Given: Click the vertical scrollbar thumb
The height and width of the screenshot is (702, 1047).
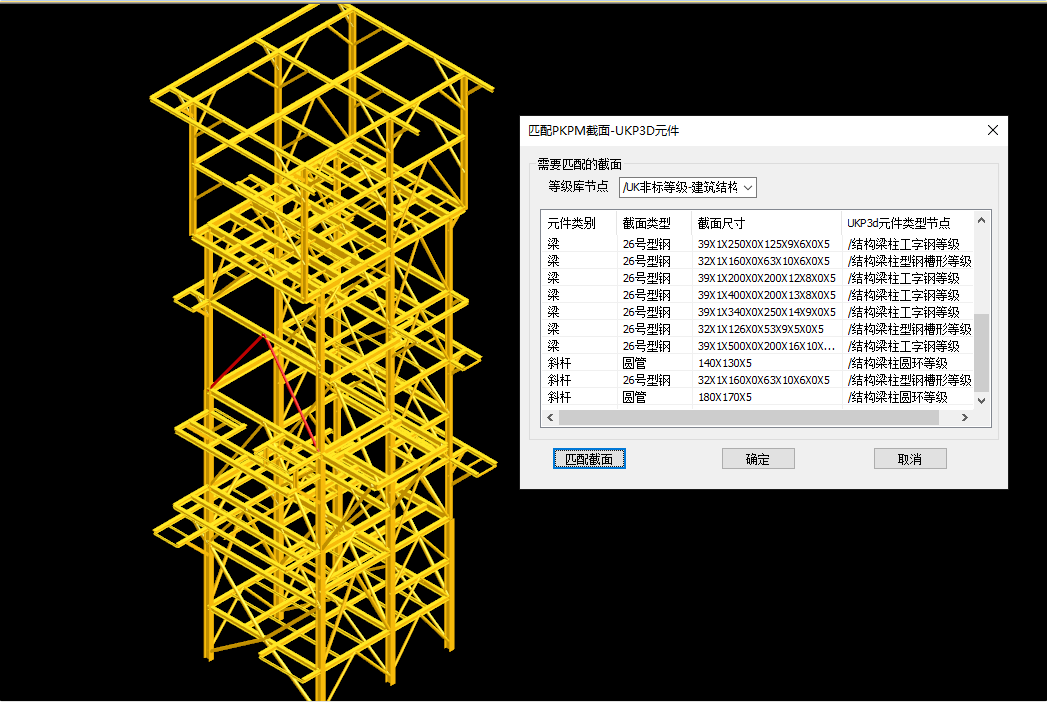Looking at the screenshot, I should pyautogui.click(x=981, y=351).
